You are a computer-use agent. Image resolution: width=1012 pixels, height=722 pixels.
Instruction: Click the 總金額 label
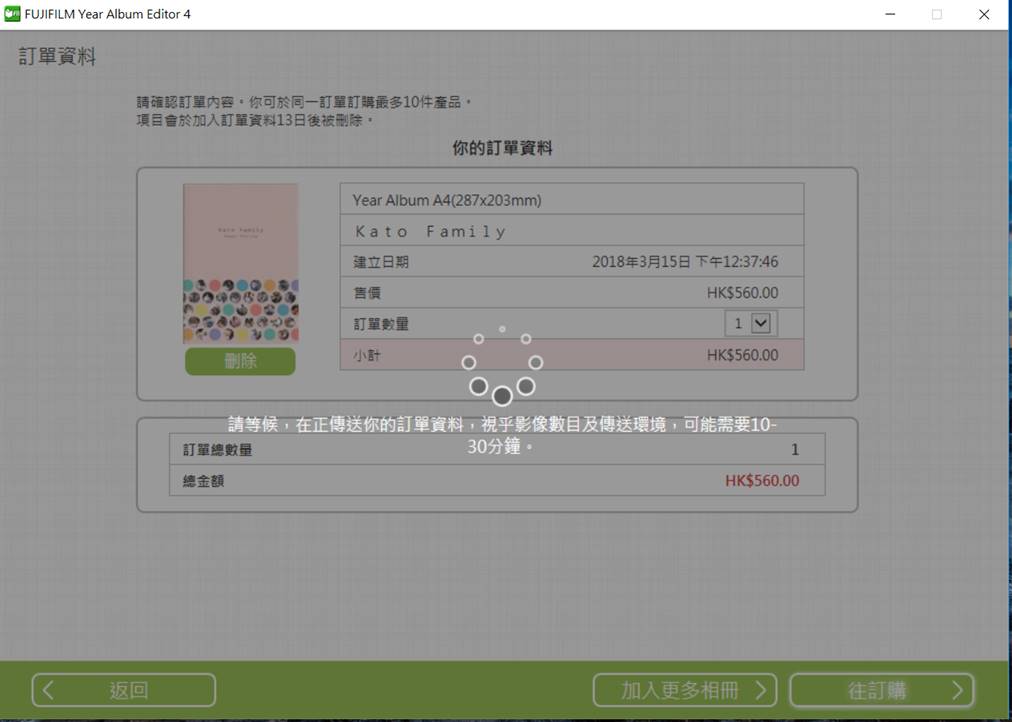pos(203,481)
